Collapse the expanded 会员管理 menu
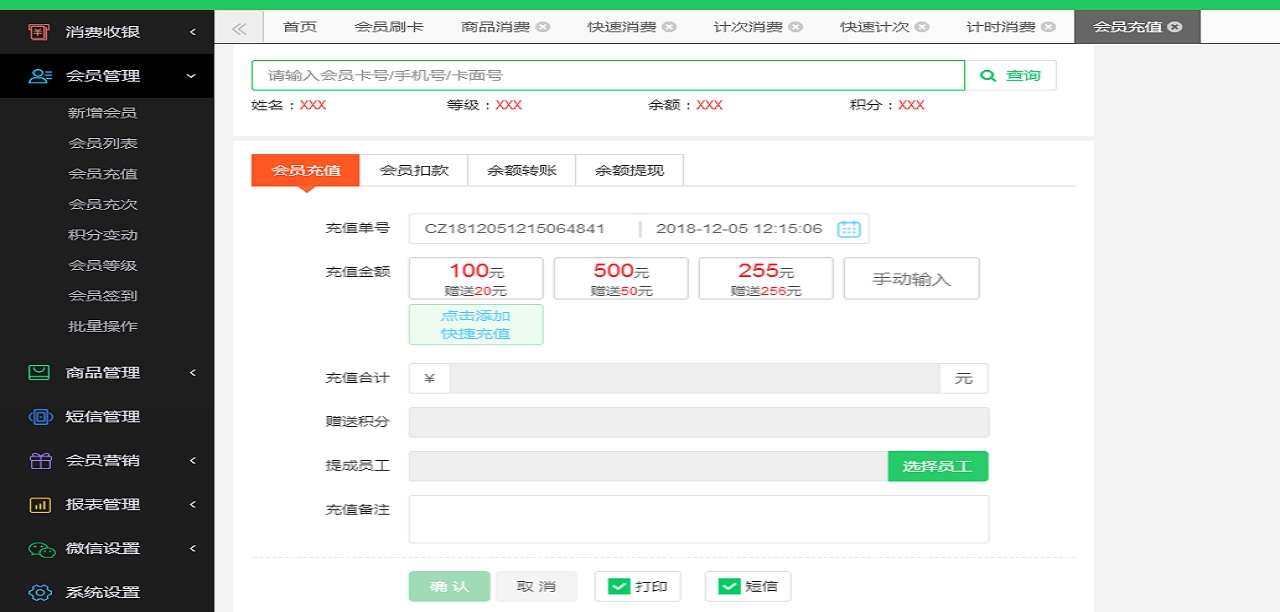The image size is (1280, 612). [190, 75]
